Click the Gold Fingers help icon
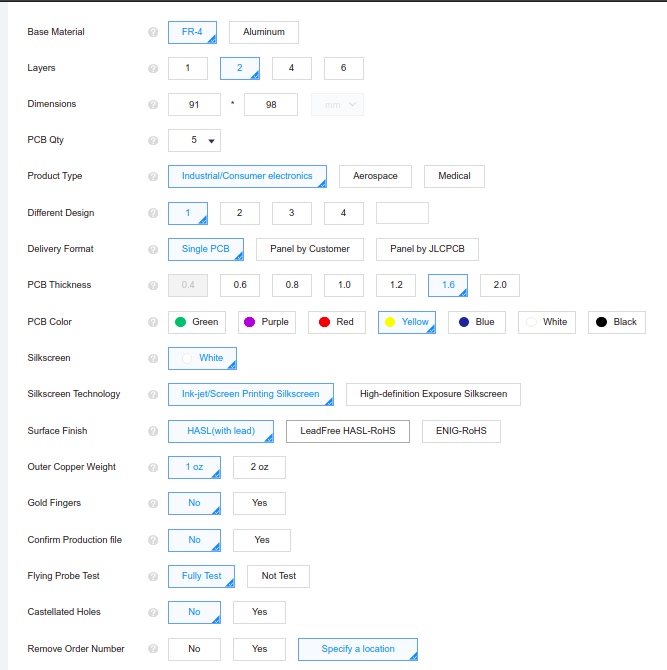 (153, 503)
